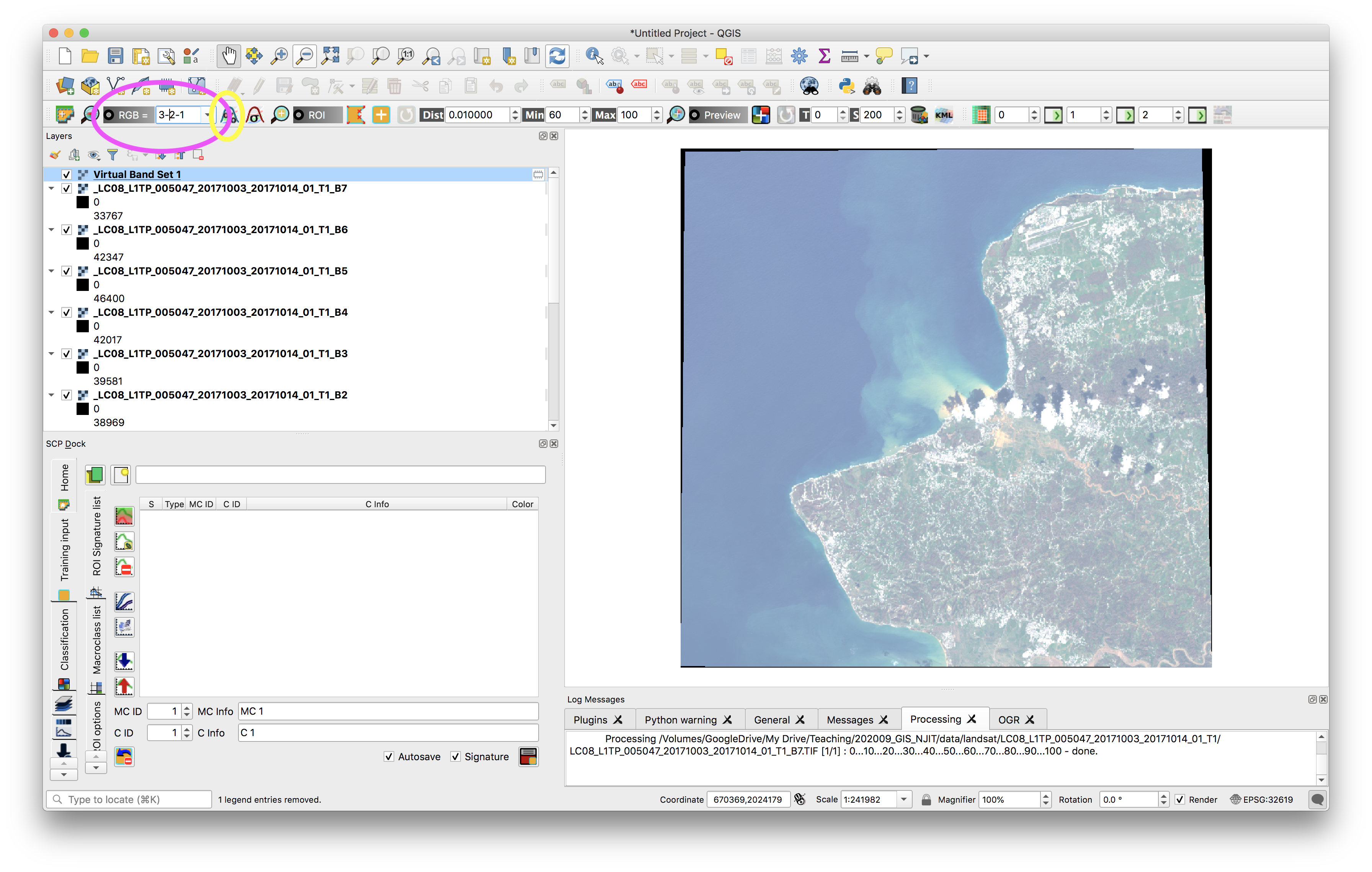Click the Save Project floppy icon

point(116,56)
